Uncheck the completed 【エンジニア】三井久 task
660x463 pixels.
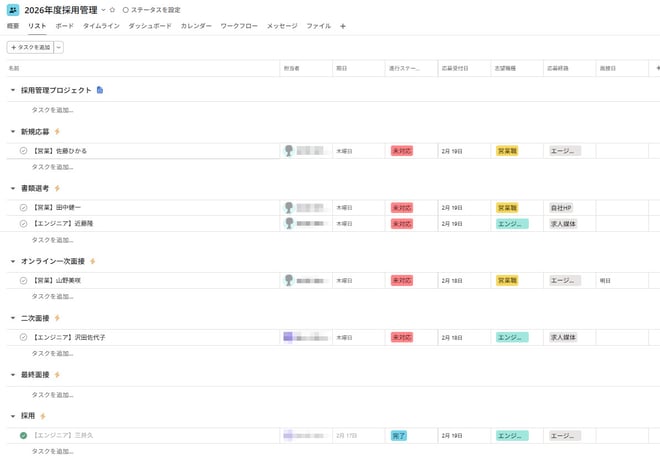pyautogui.click(x=23, y=435)
